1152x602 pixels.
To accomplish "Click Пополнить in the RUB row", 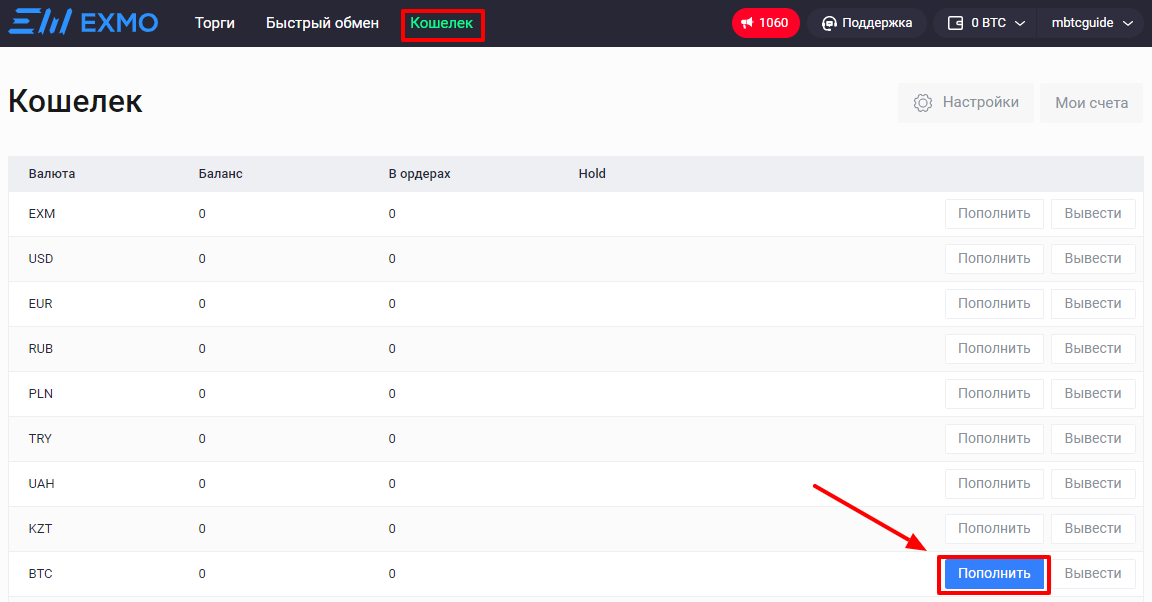I will pos(994,349).
